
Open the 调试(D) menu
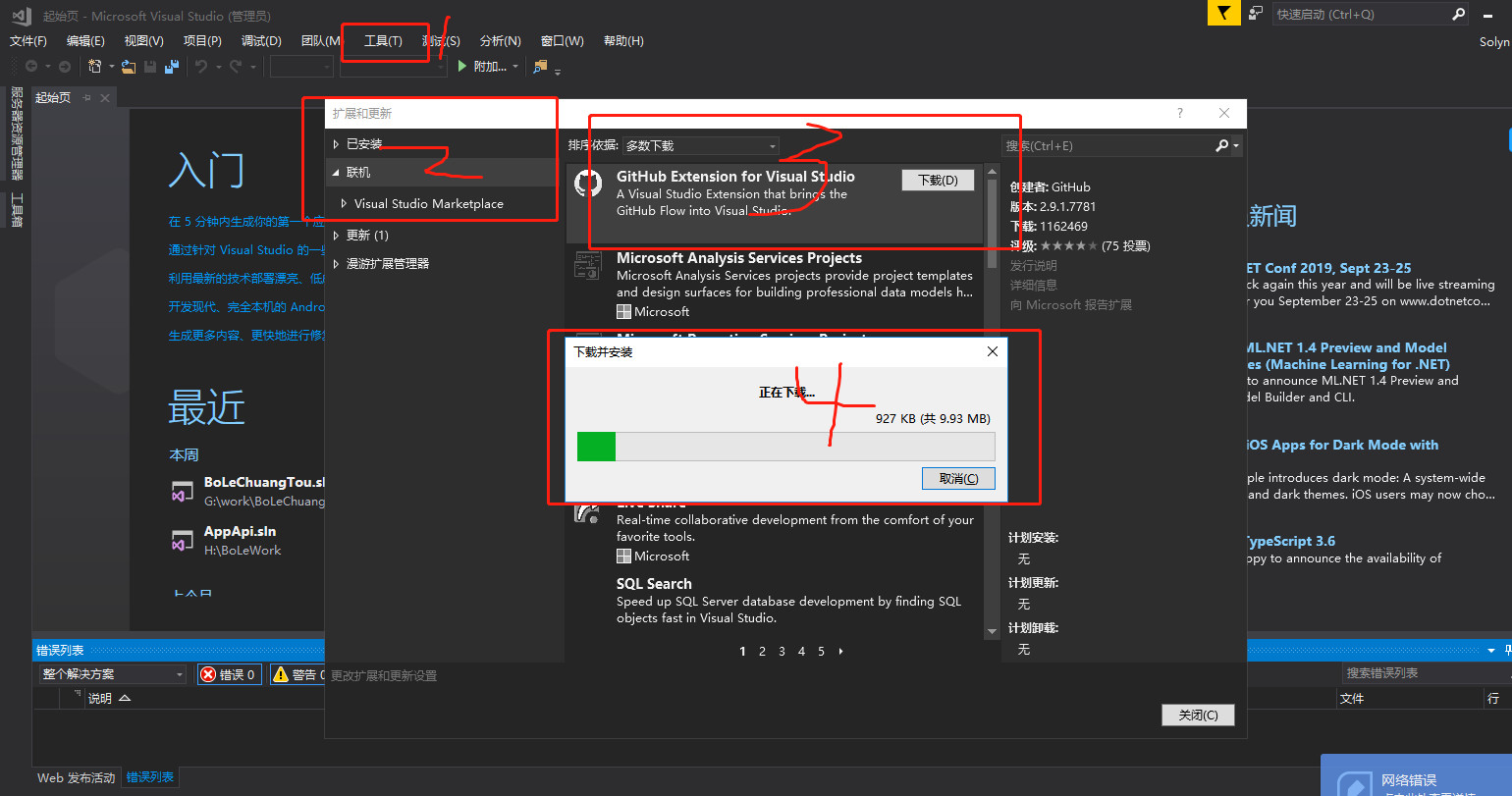pyautogui.click(x=261, y=41)
